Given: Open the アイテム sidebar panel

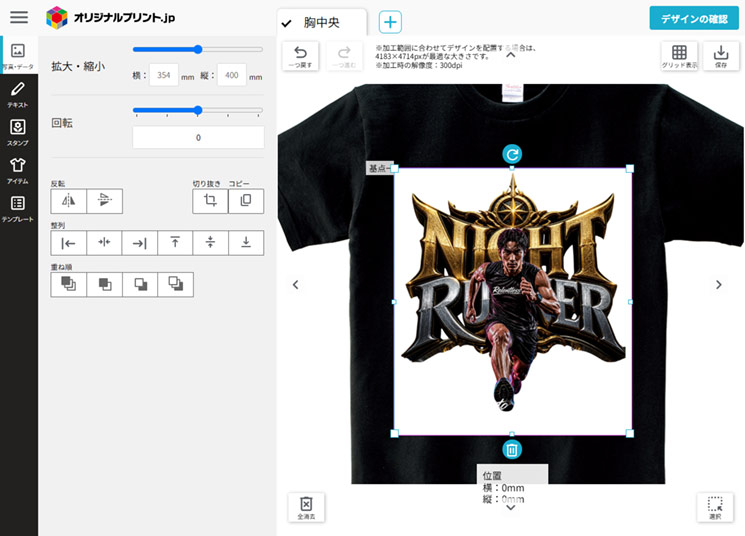Looking at the screenshot, I should [x=18, y=170].
